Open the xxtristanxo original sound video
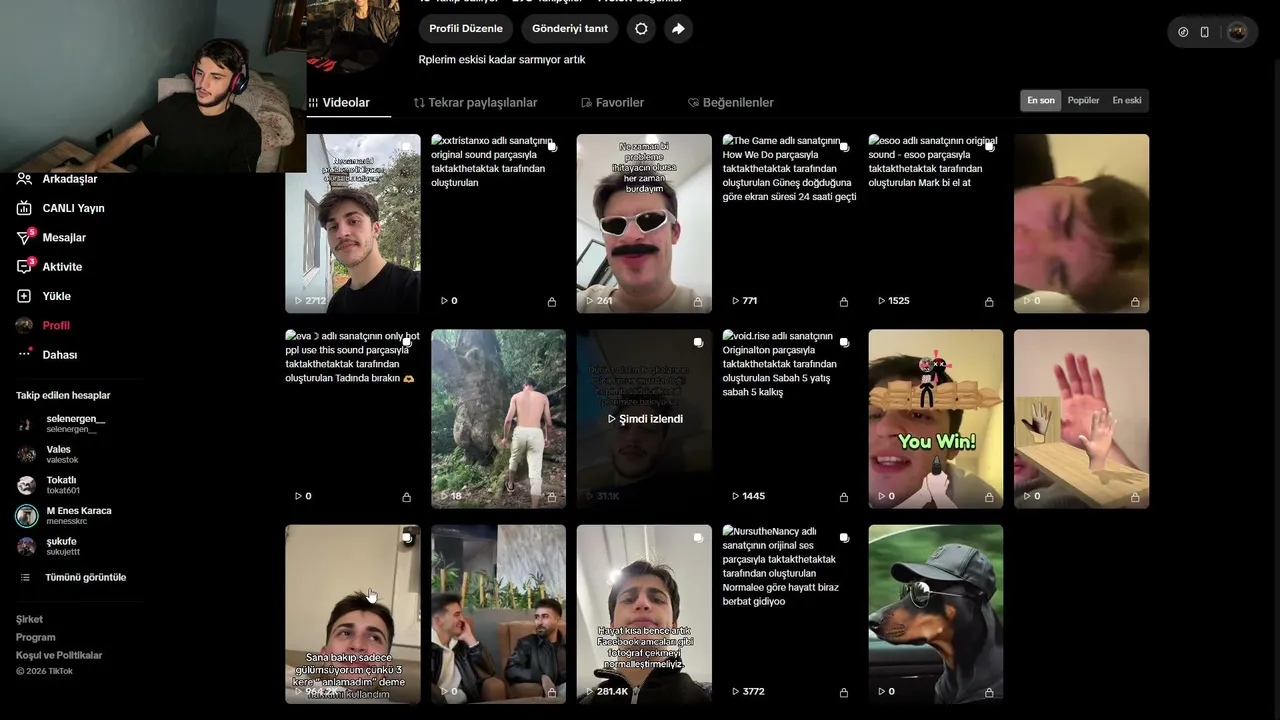Screen dimensions: 1280x720 (499, 224)
